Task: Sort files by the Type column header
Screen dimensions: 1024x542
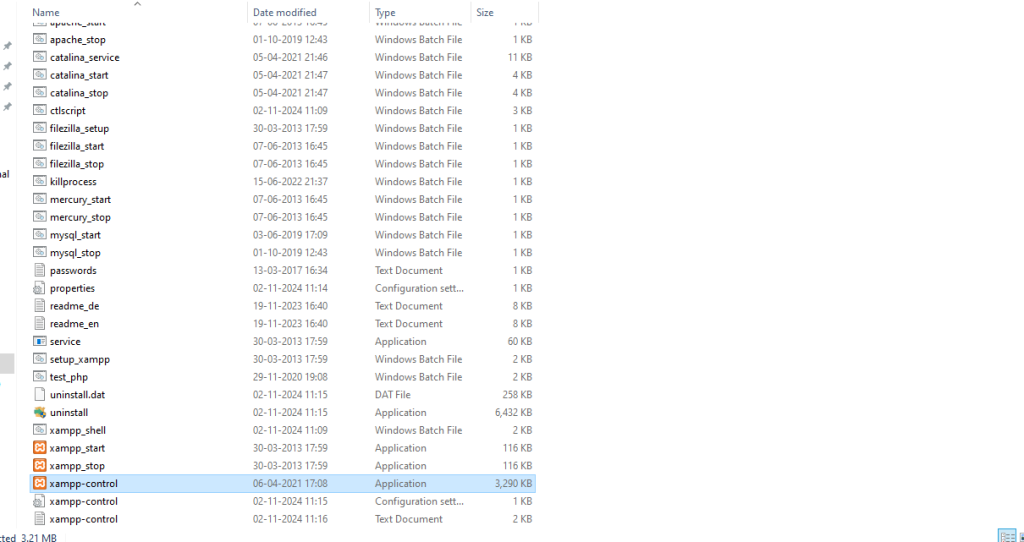Action: (385, 13)
